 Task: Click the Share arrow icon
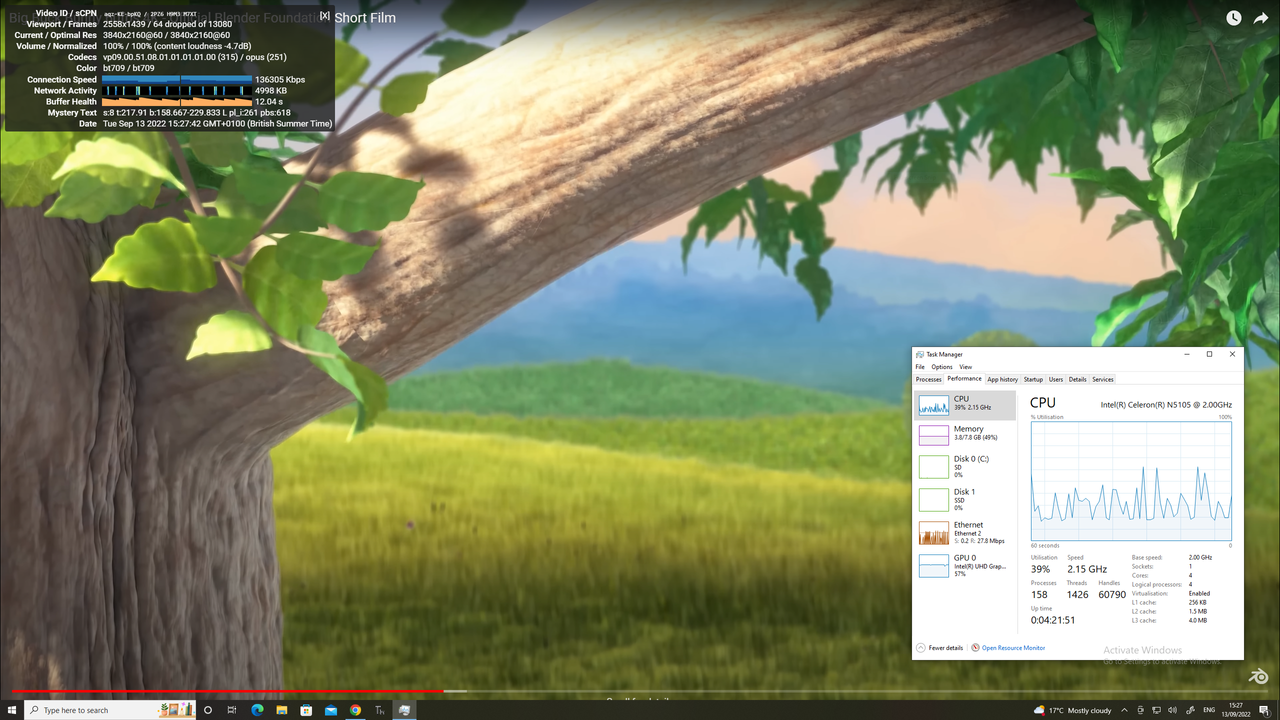1261,18
